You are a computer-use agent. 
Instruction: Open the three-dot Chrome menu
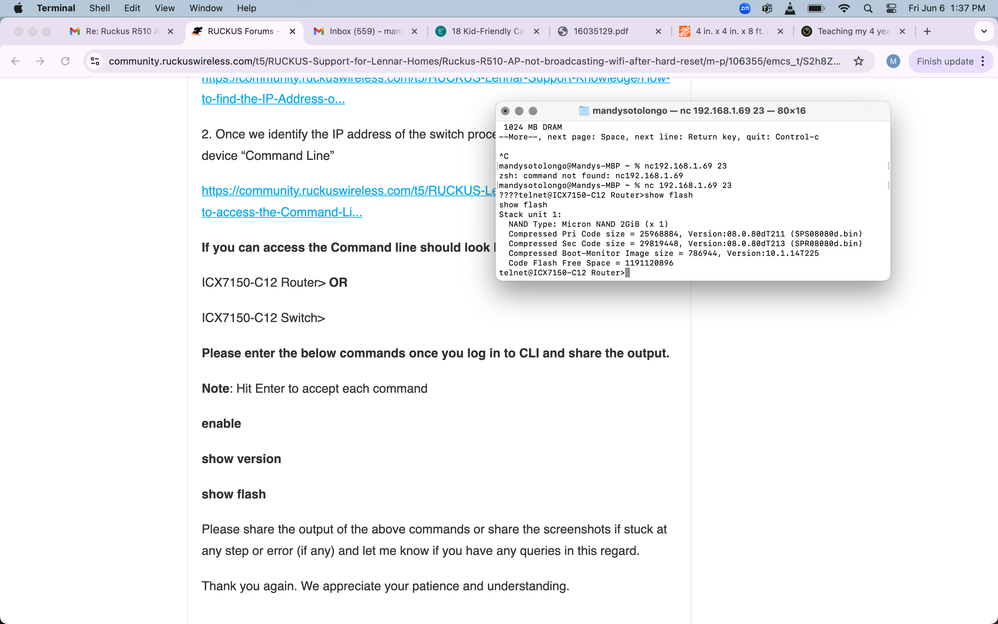[x=984, y=61]
